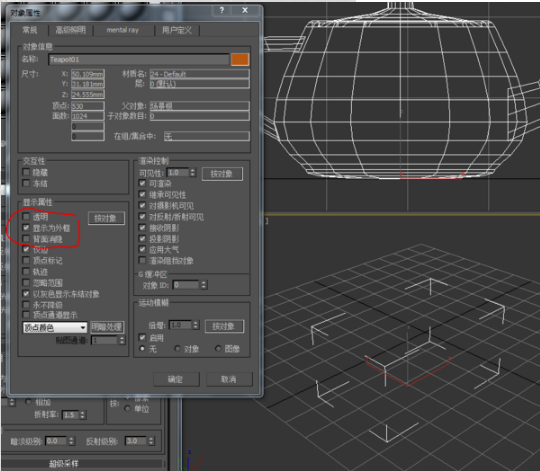Select the 对象 motion blur radio
Screen dimensions: 540x471
177,349
